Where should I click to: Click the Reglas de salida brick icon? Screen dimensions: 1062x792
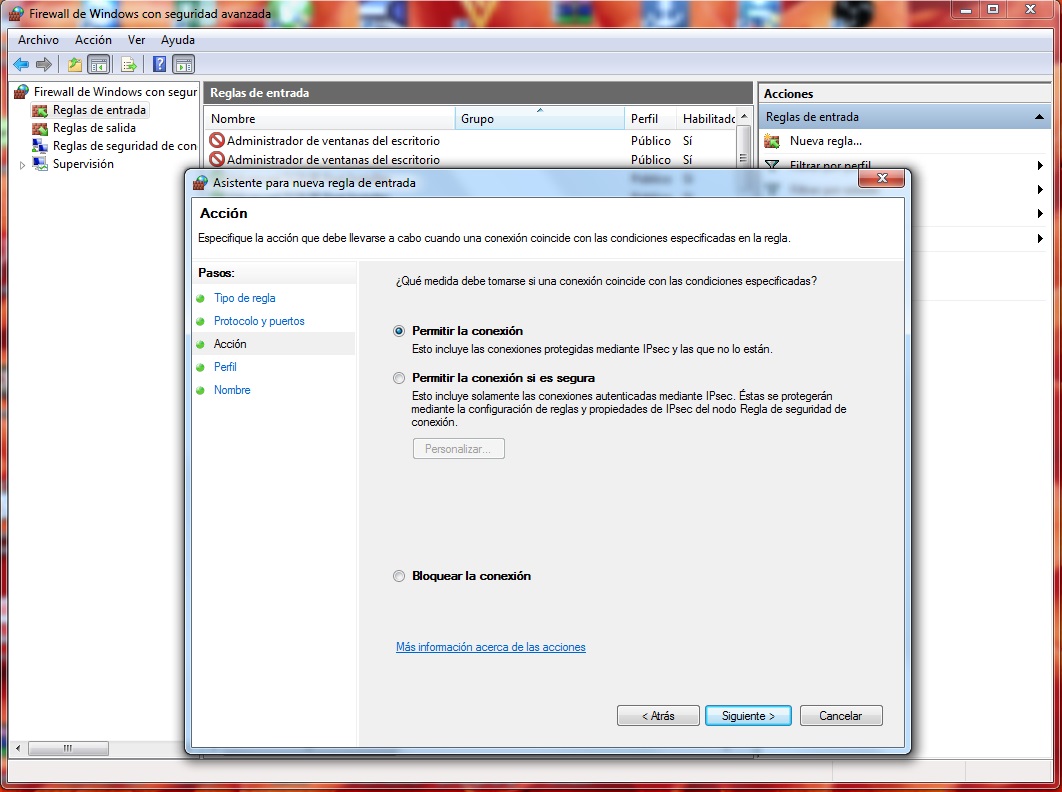pos(40,128)
